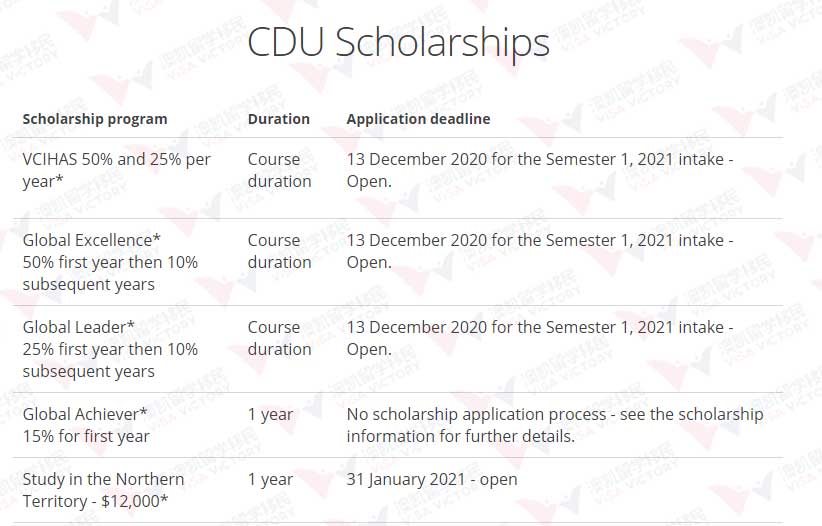
Task: Click the Global Leader Course duration cell
Action: (279, 338)
